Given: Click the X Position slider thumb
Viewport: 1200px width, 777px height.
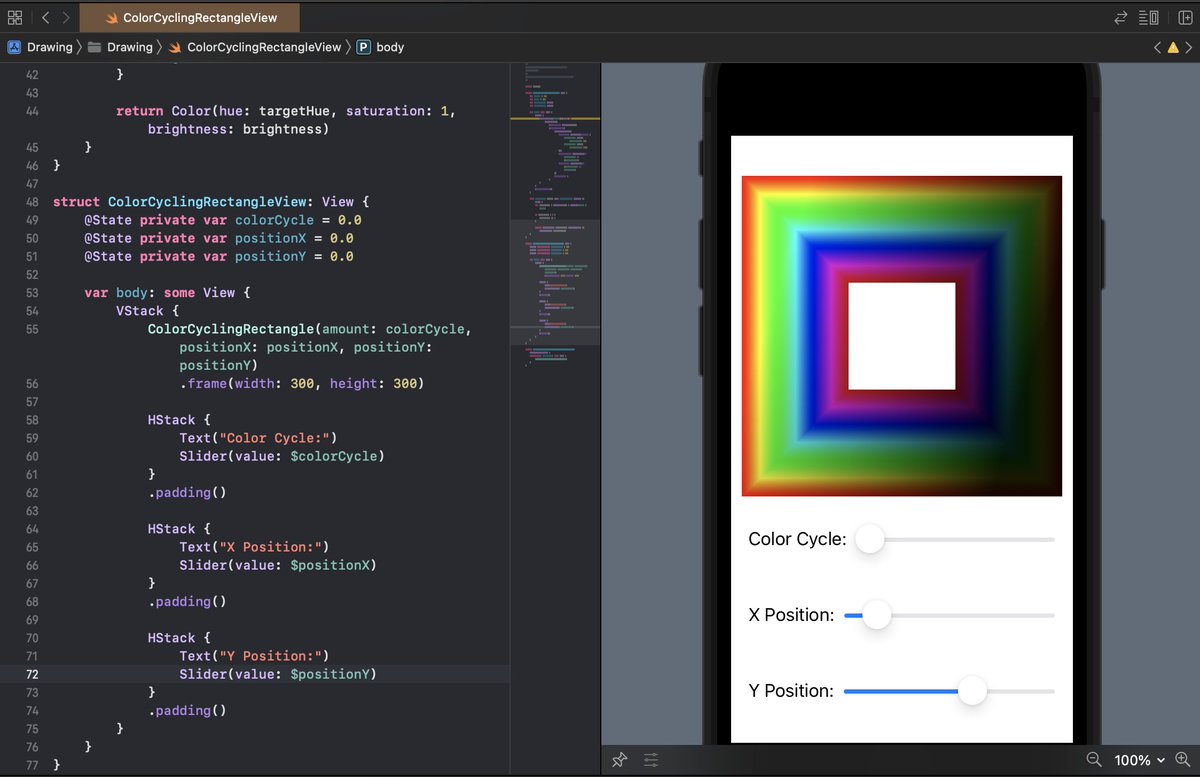Looking at the screenshot, I should tap(877, 615).
